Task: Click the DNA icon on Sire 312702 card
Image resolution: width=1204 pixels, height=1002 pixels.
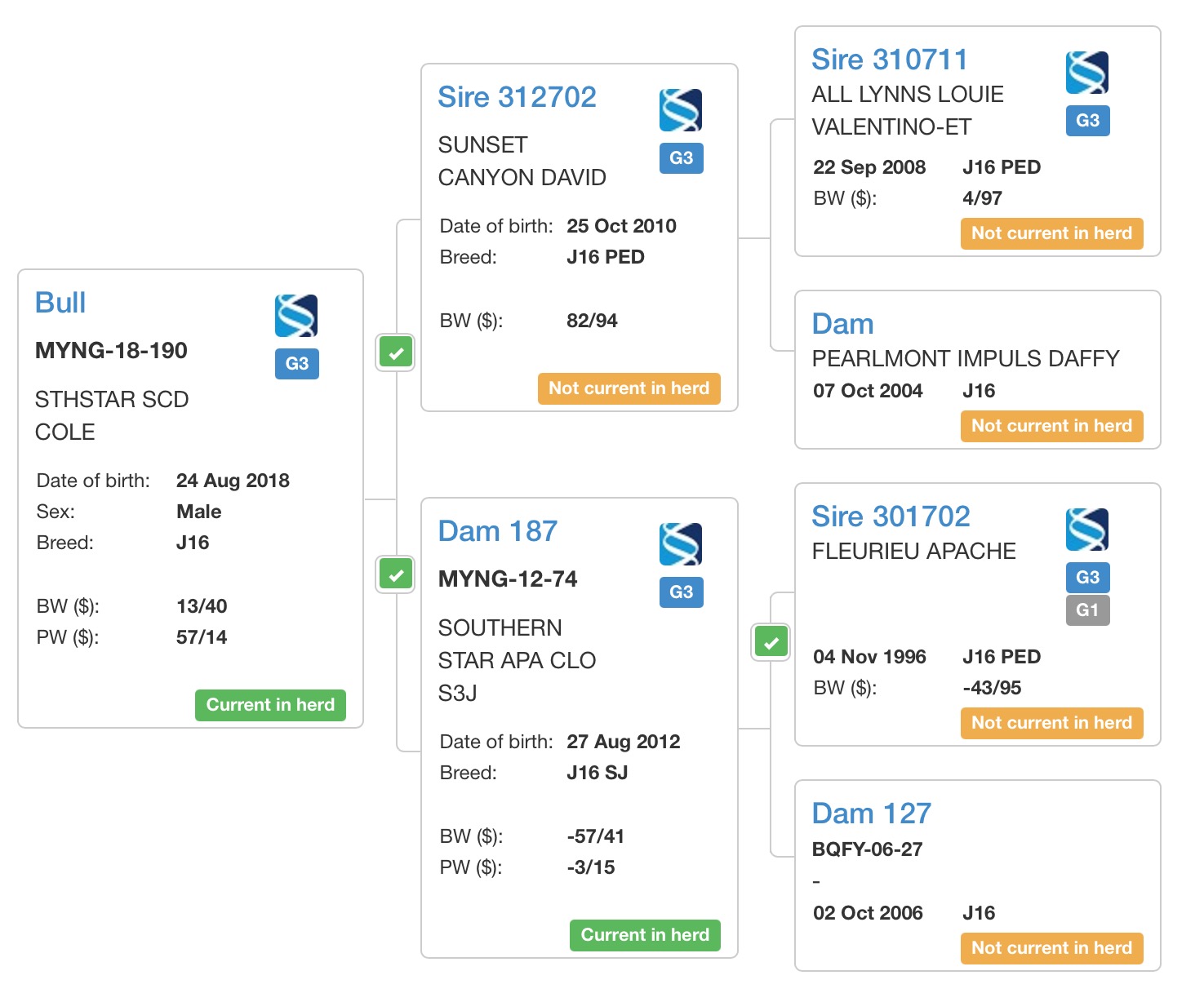Action: click(x=680, y=110)
